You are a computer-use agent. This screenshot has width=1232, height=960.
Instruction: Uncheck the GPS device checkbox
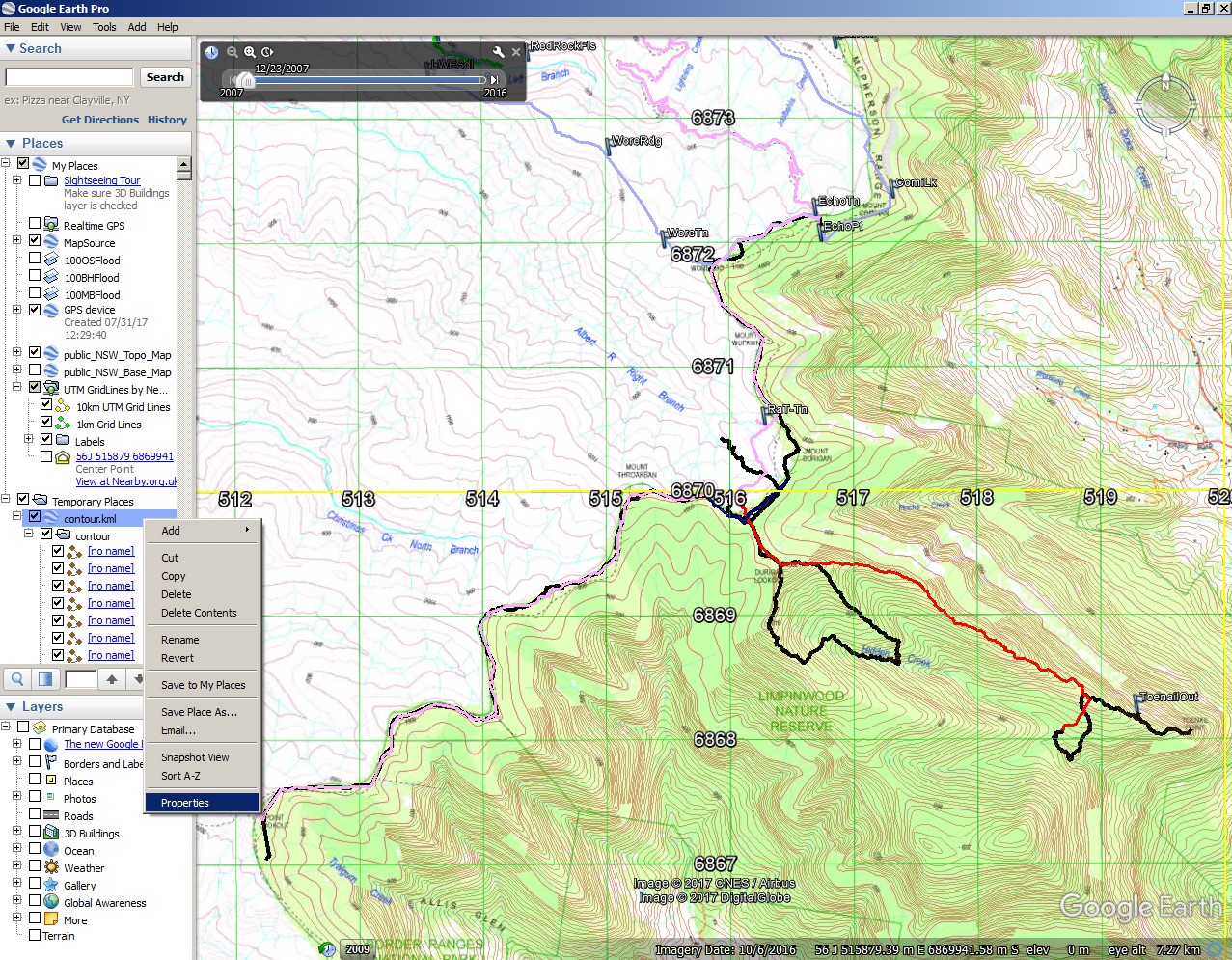pos(35,310)
